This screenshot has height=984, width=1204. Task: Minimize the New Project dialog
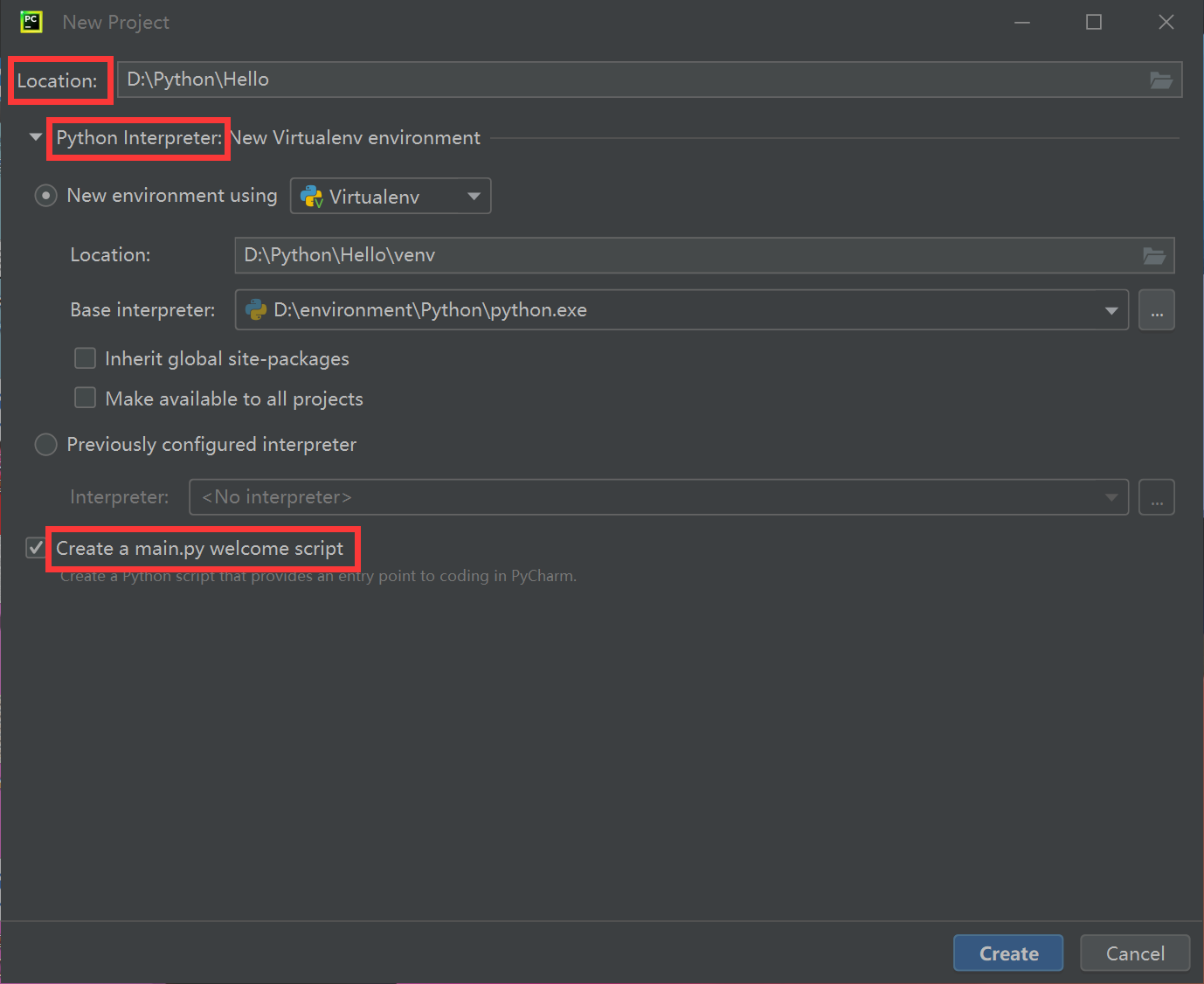click(x=1022, y=22)
